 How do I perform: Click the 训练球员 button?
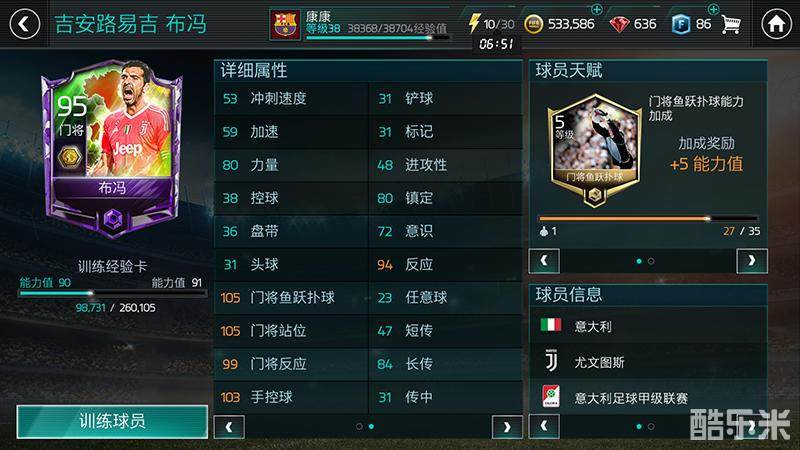[112, 421]
